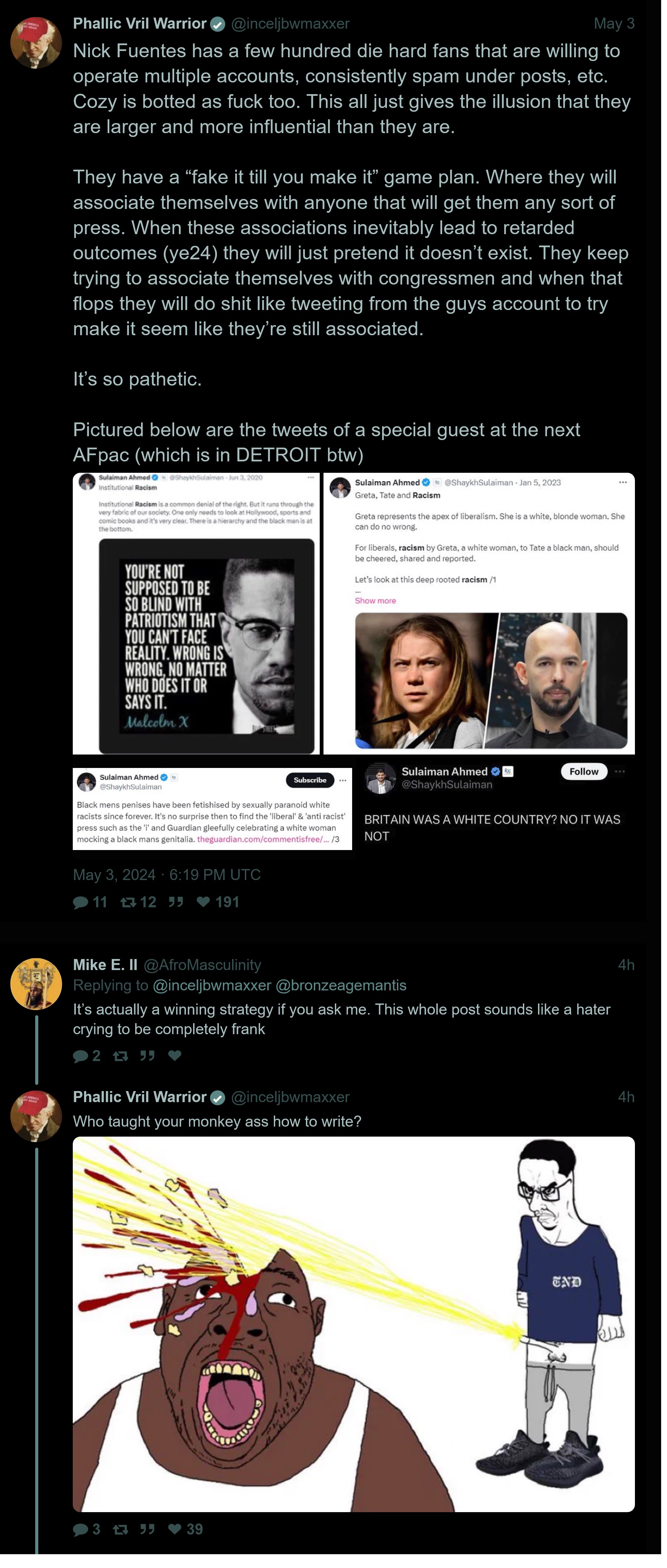Click the reply bubble icon showing 11
Image resolution: width=667 pixels, height=1568 pixels.
[80, 902]
